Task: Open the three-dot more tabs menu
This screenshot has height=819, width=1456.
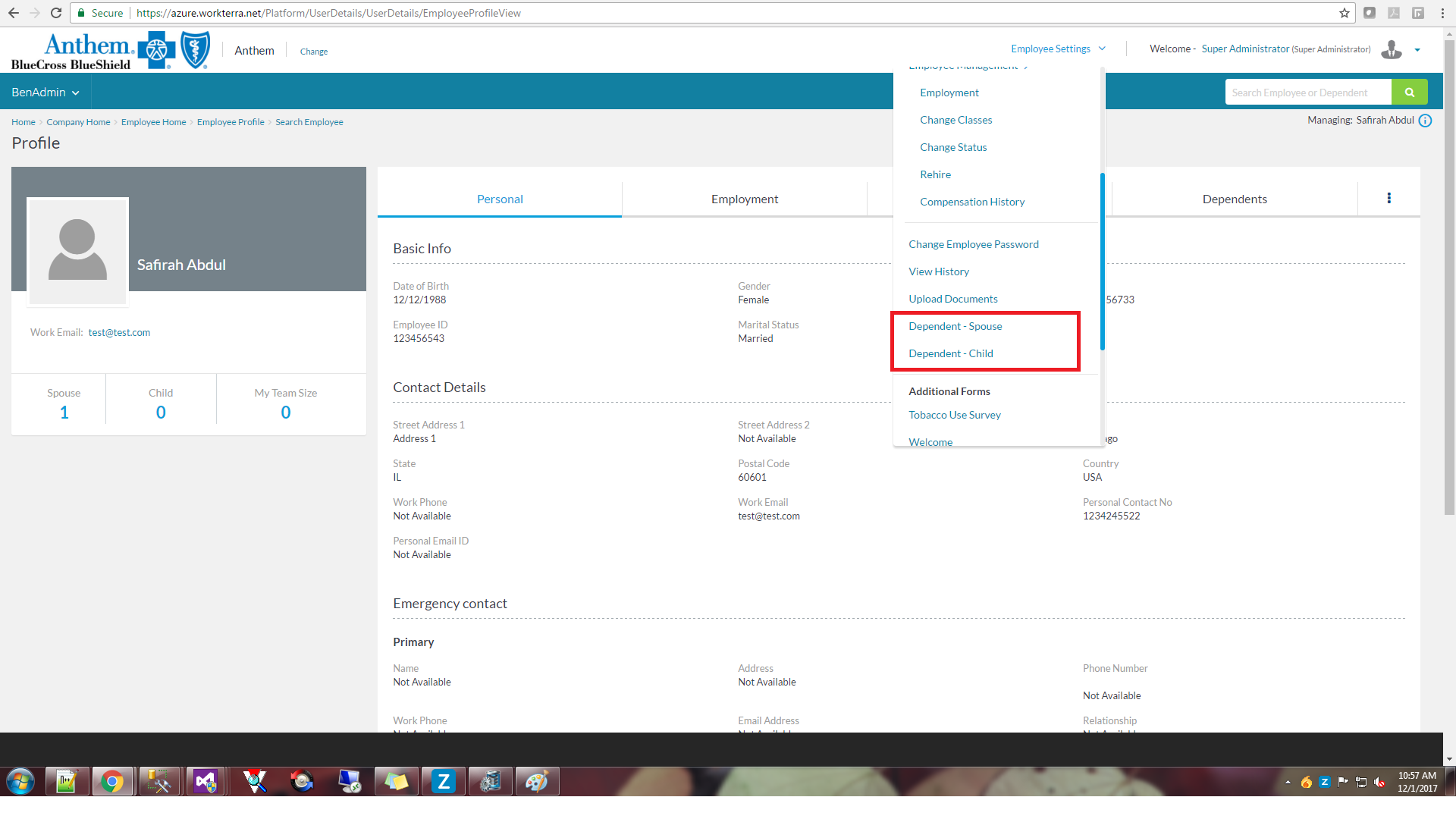Action: point(1389,198)
